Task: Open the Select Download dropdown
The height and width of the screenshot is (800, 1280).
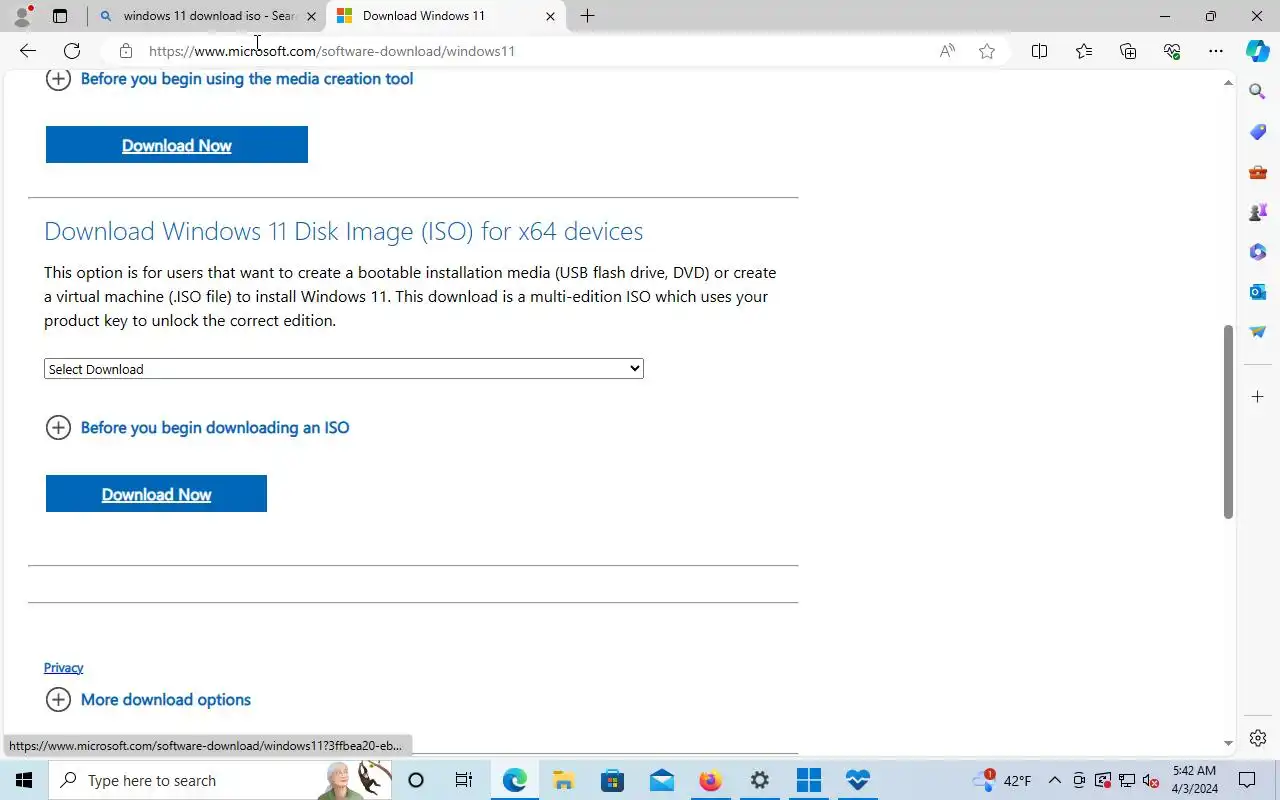Action: [343, 369]
